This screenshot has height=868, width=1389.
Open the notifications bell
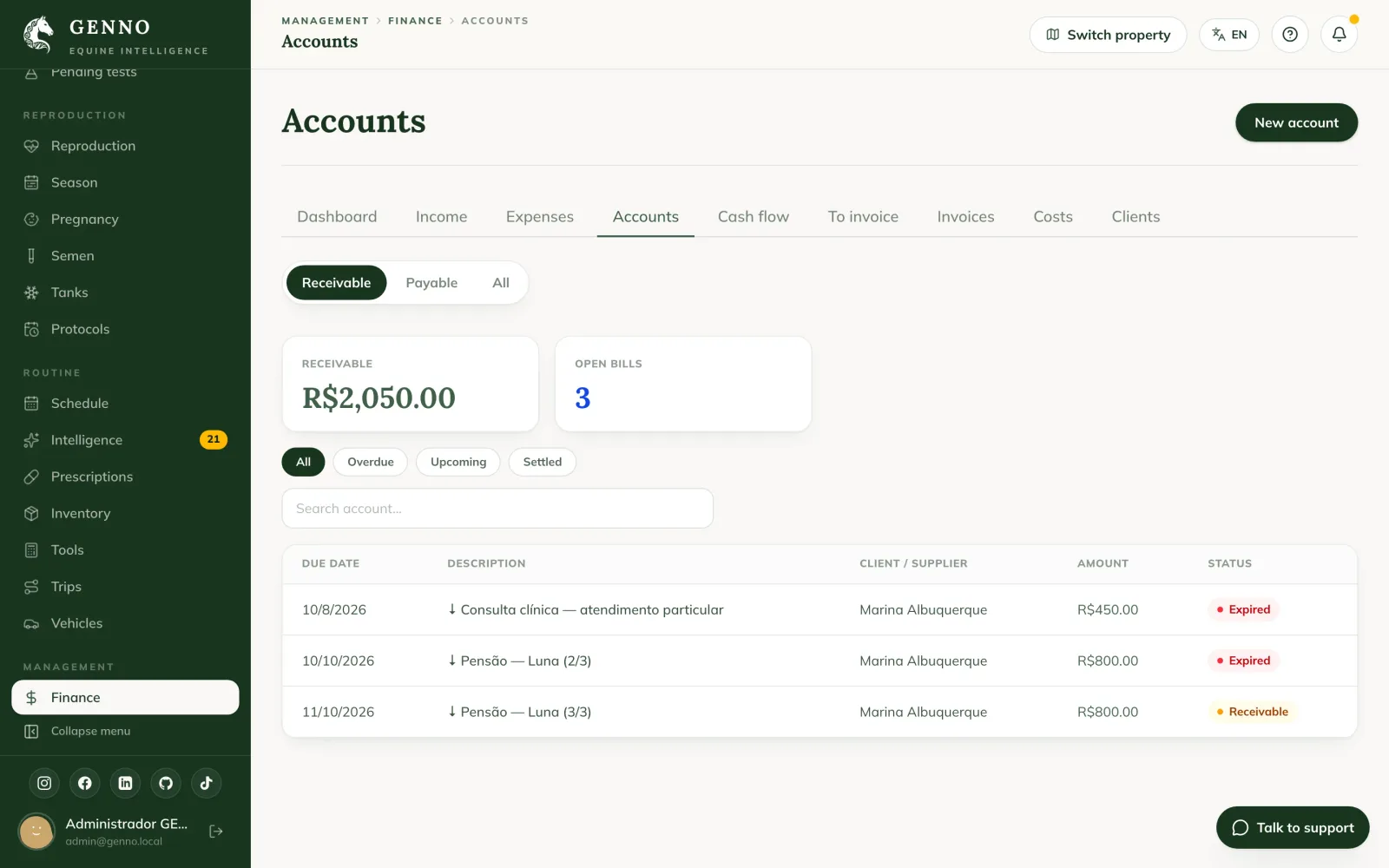click(x=1340, y=35)
